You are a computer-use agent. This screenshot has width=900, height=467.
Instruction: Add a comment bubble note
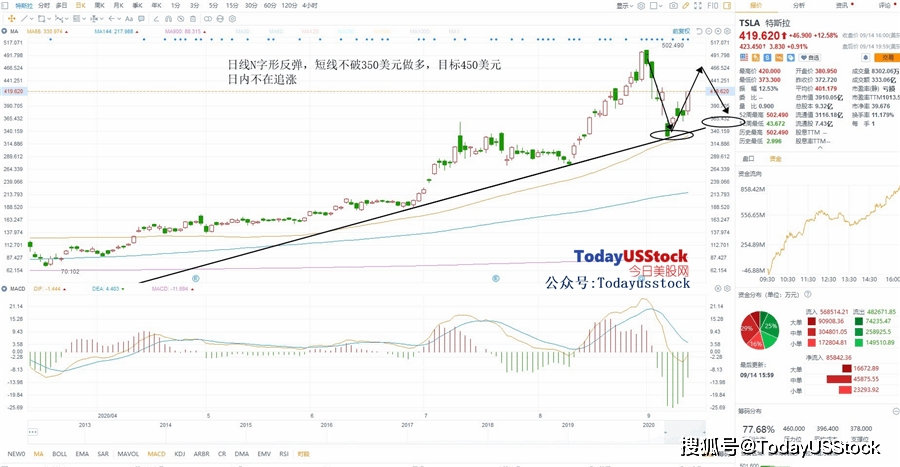(x=141, y=19)
